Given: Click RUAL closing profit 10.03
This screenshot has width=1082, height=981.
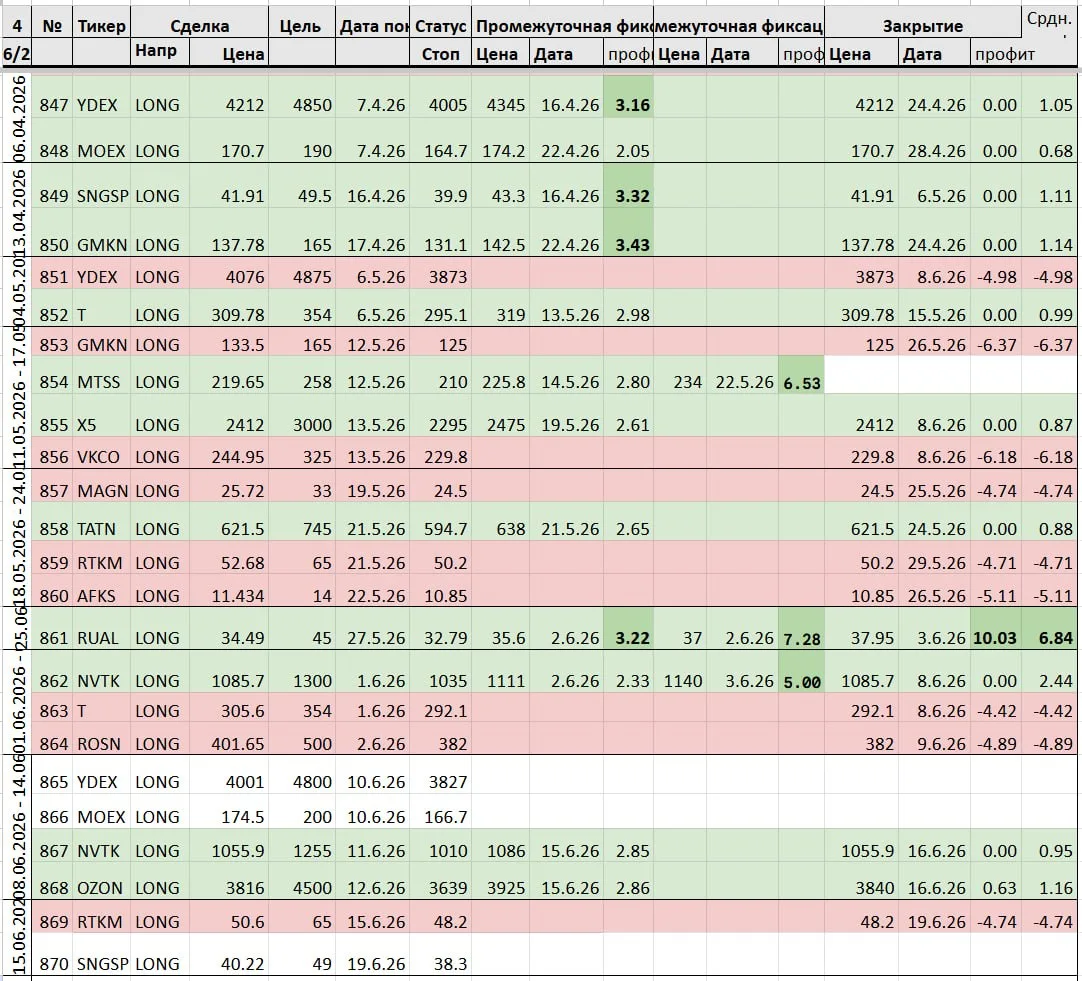Looking at the screenshot, I should tap(996, 638).
